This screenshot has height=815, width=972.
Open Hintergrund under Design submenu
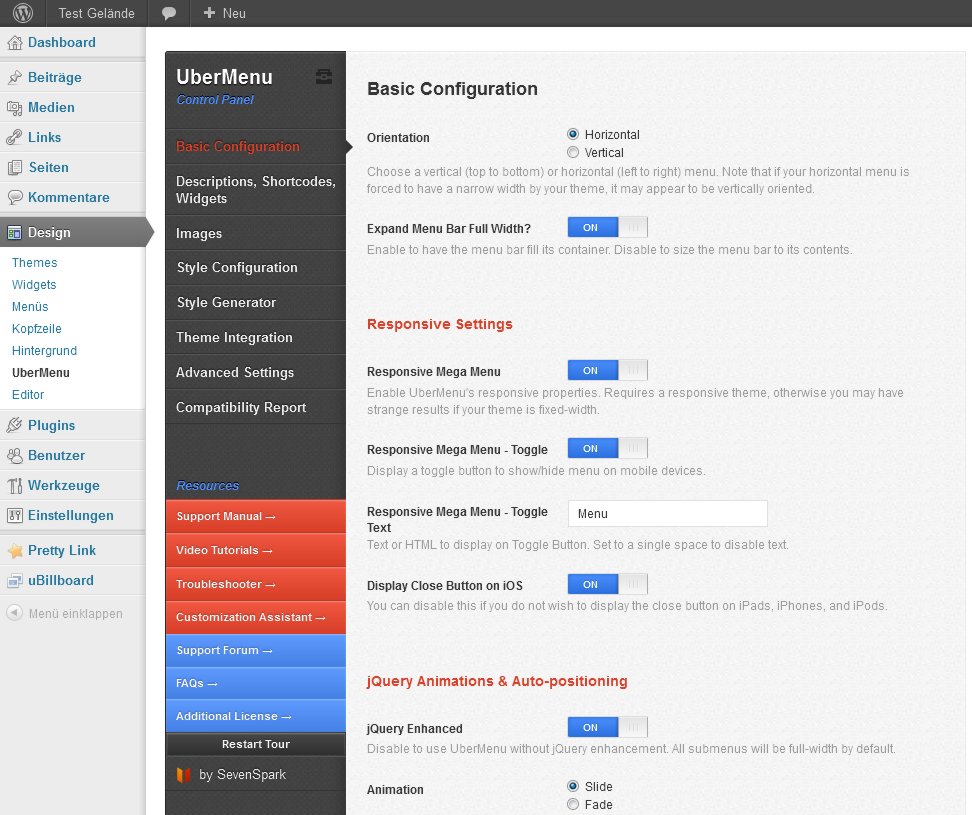coord(45,351)
